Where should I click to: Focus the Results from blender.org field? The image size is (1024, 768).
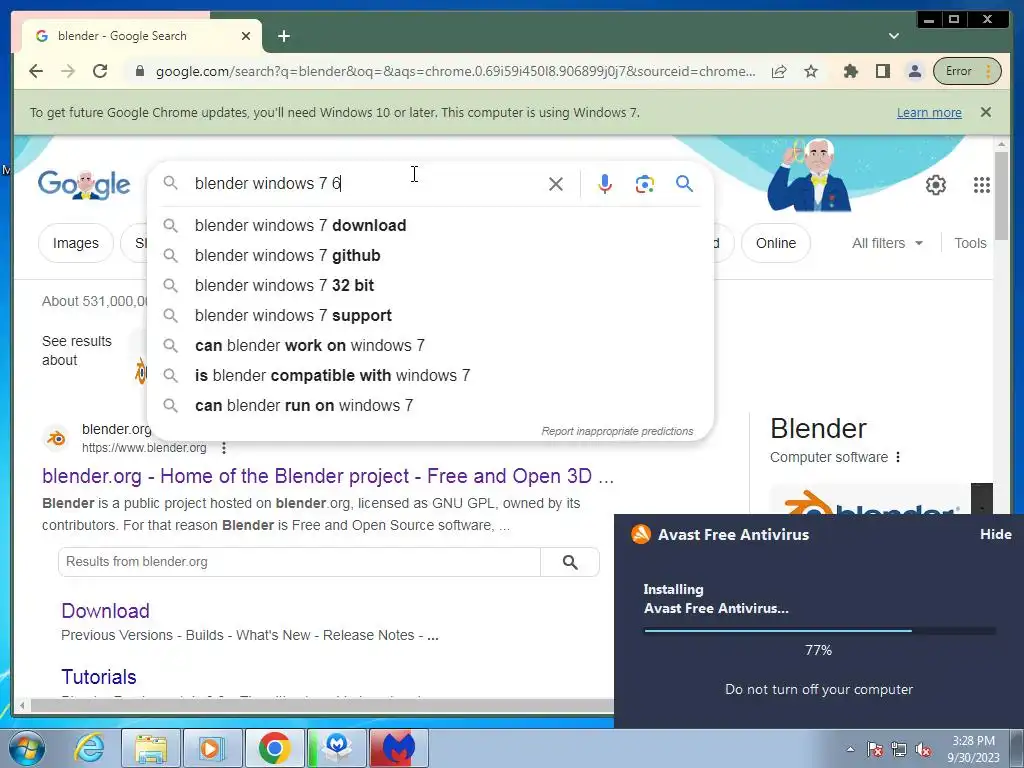[x=299, y=562]
